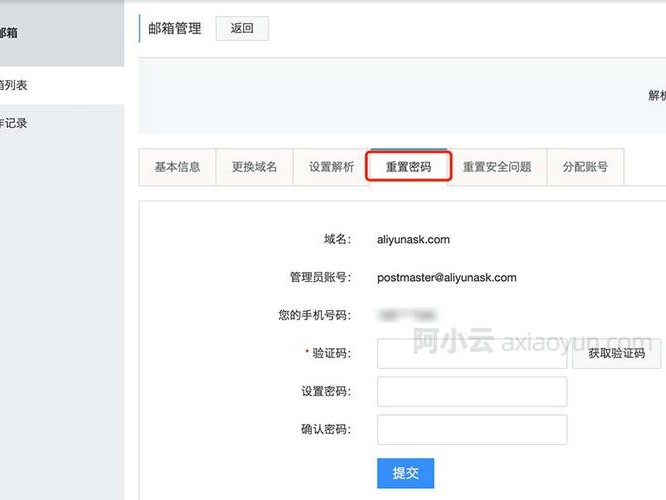Open the 更换域名 tab
The image size is (666, 500).
(x=254, y=167)
